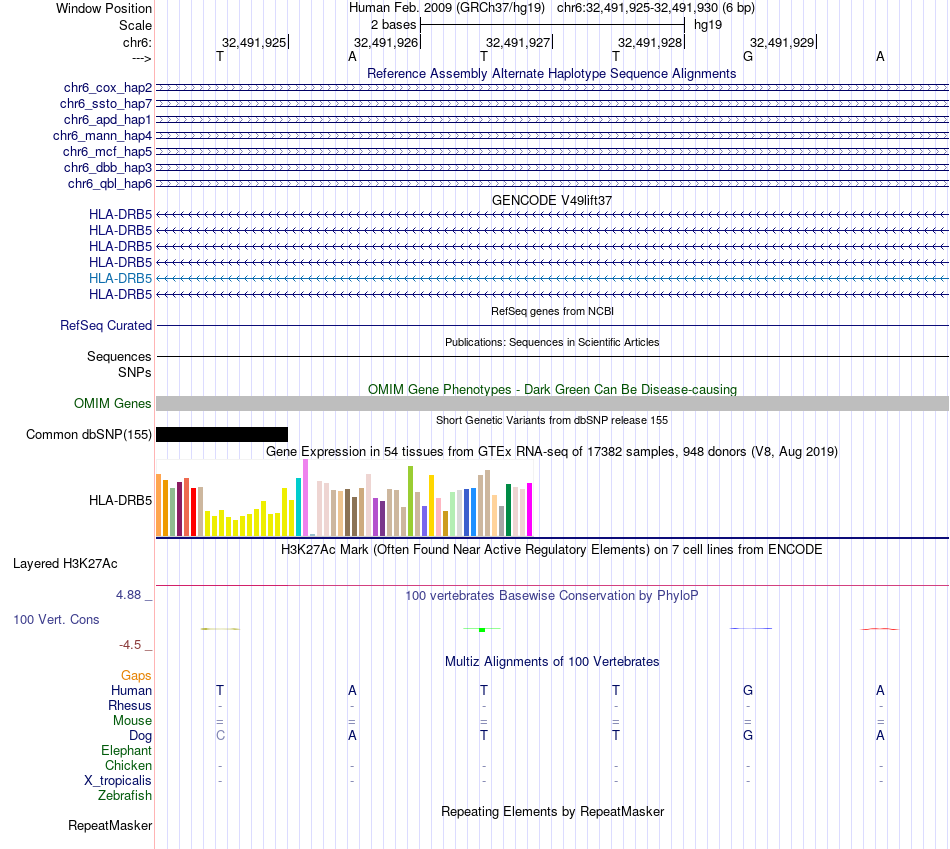Select the Common dbSNP(155) label
The image size is (950, 849).
89,434
